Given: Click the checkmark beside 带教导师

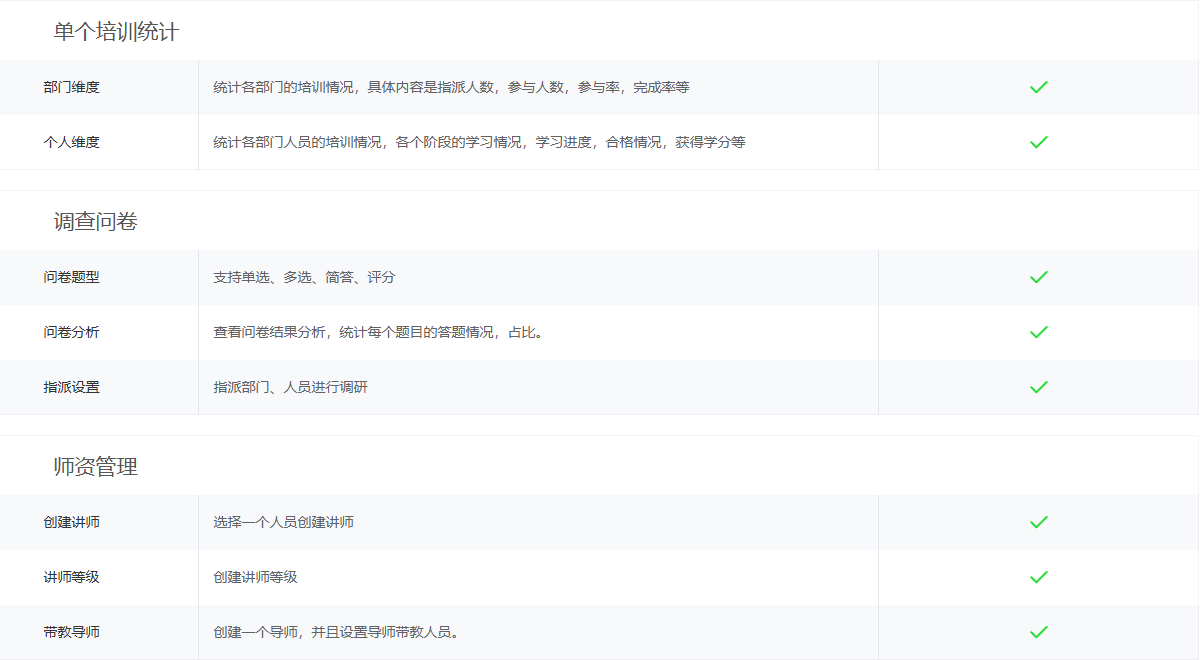Looking at the screenshot, I should [1038, 632].
